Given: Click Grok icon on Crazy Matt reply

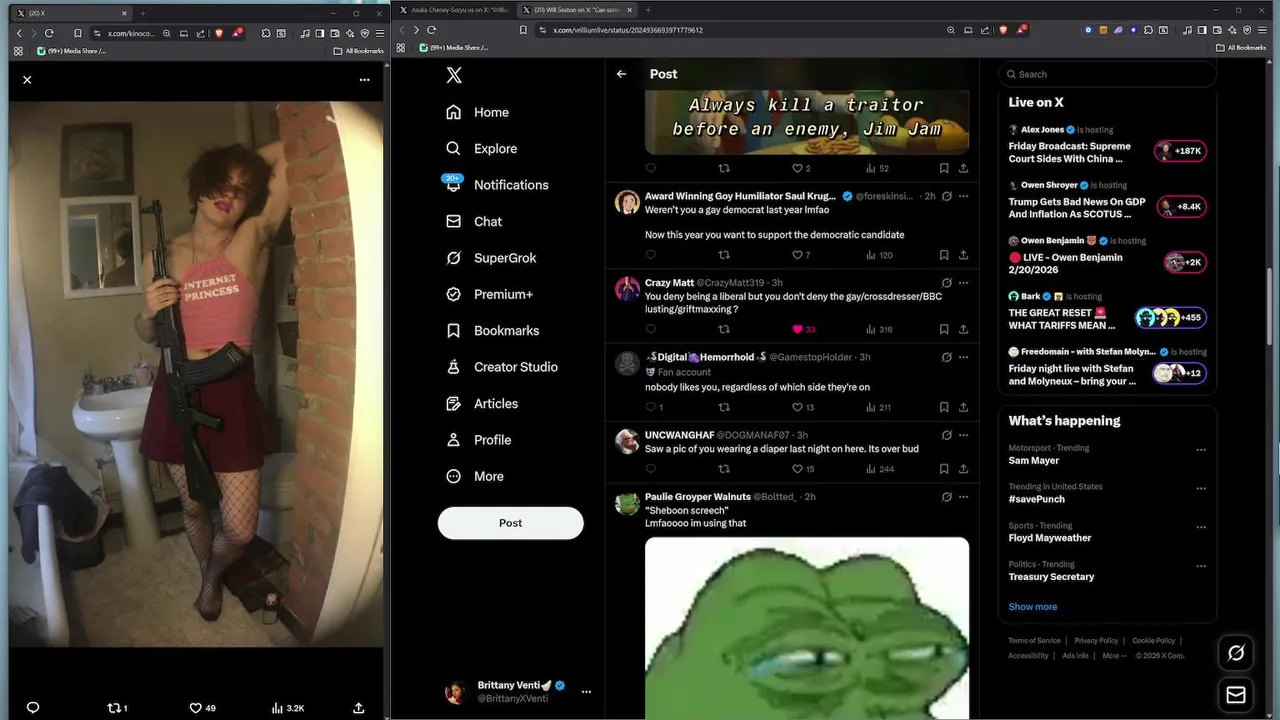Looking at the screenshot, I should pos(946,283).
